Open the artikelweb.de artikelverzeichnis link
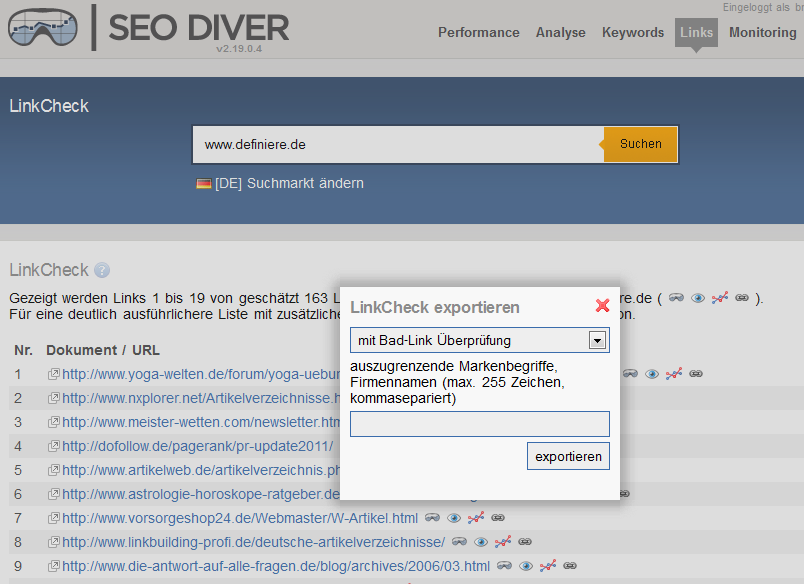This screenshot has width=804, height=584. [201, 471]
